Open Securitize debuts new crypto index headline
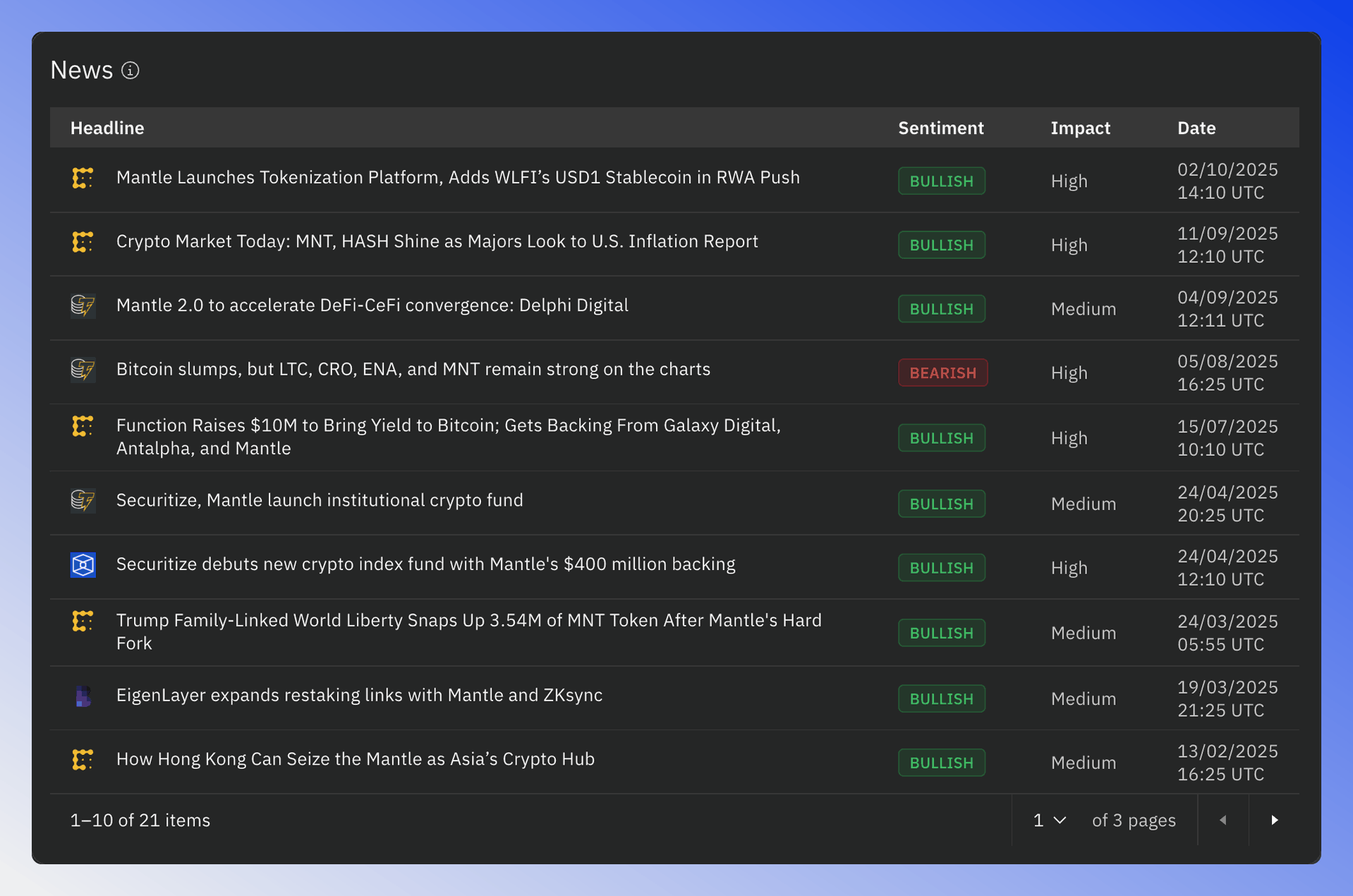The width and height of the screenshot is (1353, 896). pyautogui.click(x=425, y=564)
